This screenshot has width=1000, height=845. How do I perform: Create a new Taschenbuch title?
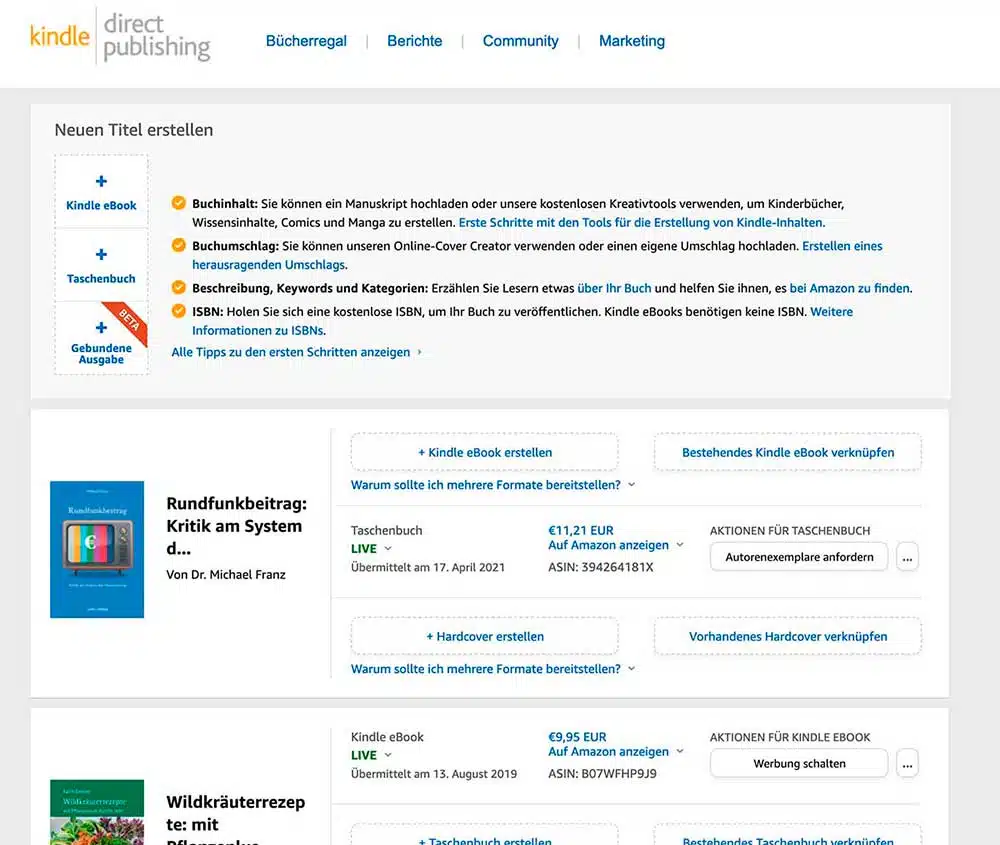tap(101, 265)
